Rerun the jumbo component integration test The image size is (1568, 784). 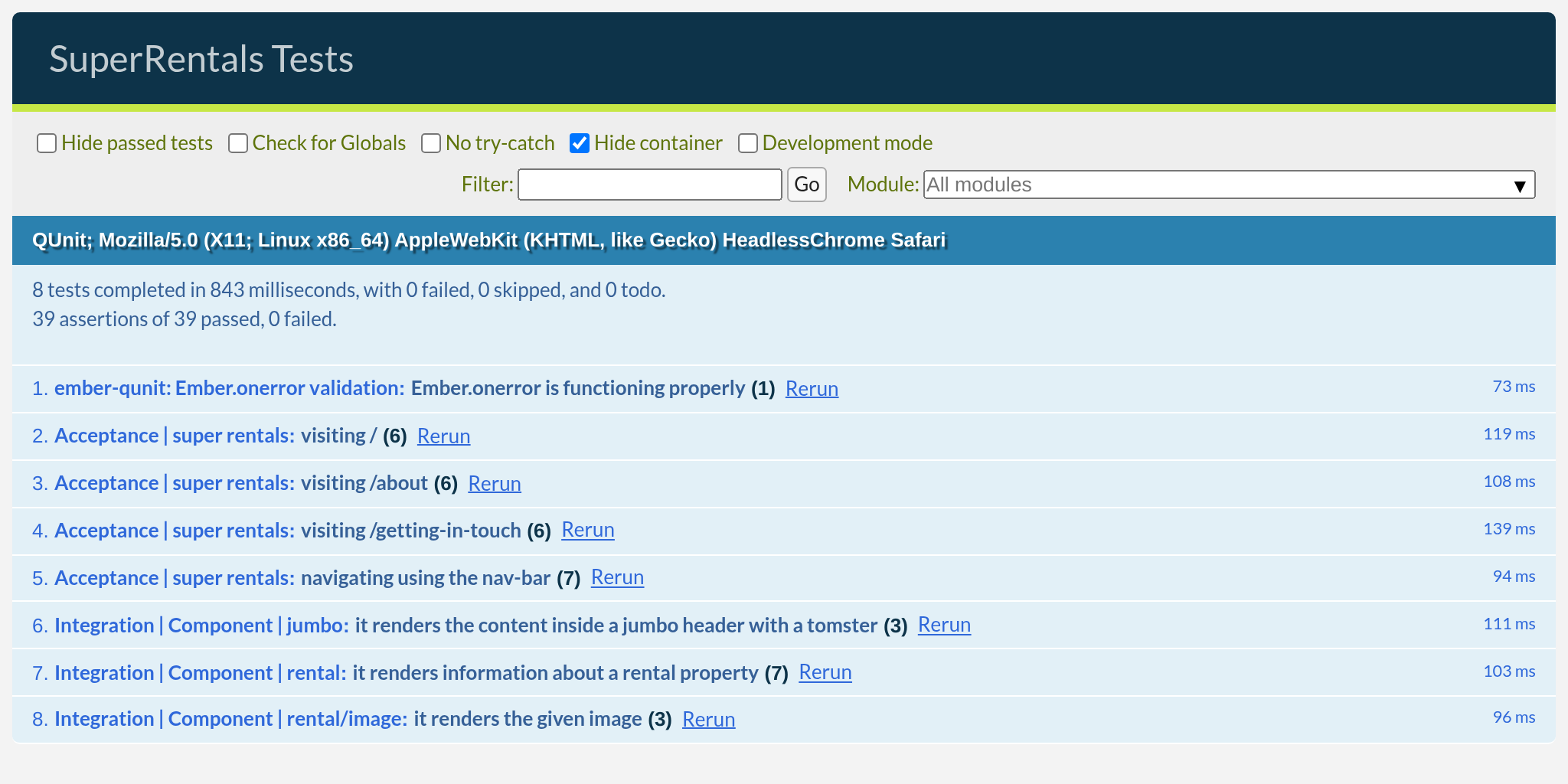[x=944, y=626]
